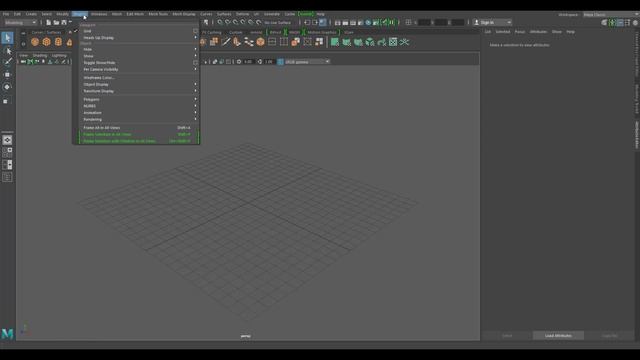Viewport: 640px width, 360px height.
Task: Click the Move tool in the toolbox
Action: tap(7, 74)
